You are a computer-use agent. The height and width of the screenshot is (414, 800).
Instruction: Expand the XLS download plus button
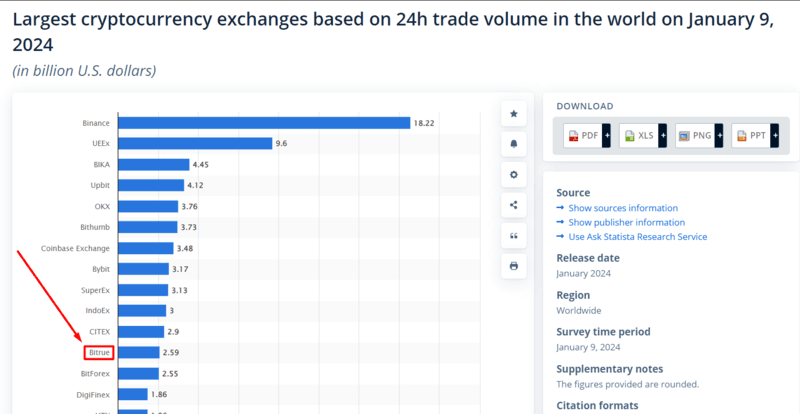(x=662, y=136)
